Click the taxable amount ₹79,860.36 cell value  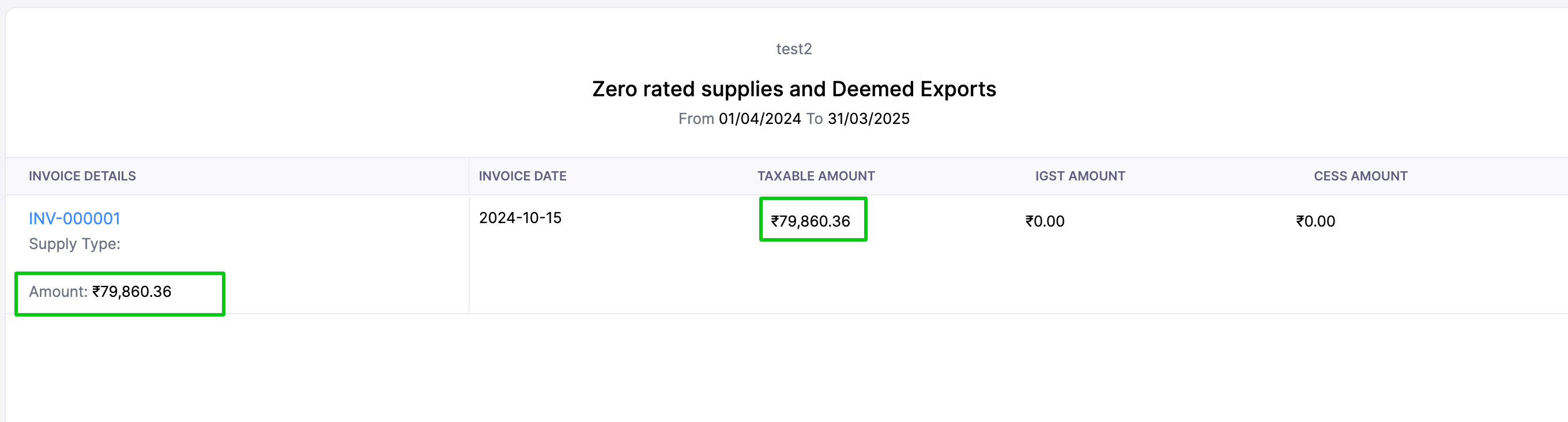coord(810,221)
